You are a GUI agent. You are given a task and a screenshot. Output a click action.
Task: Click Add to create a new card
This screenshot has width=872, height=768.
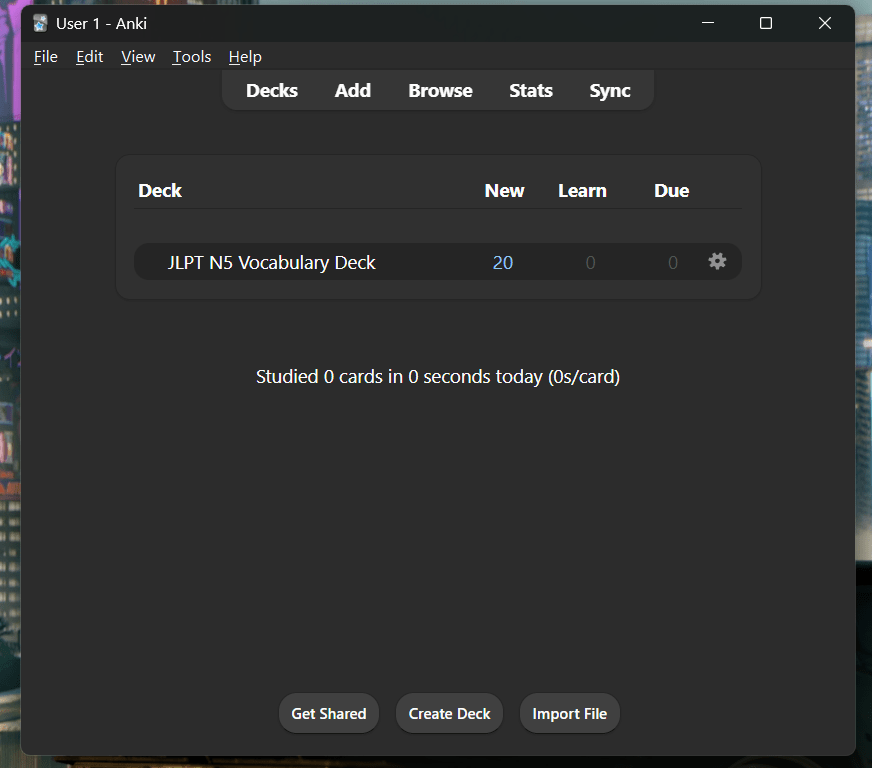(353, 91)
